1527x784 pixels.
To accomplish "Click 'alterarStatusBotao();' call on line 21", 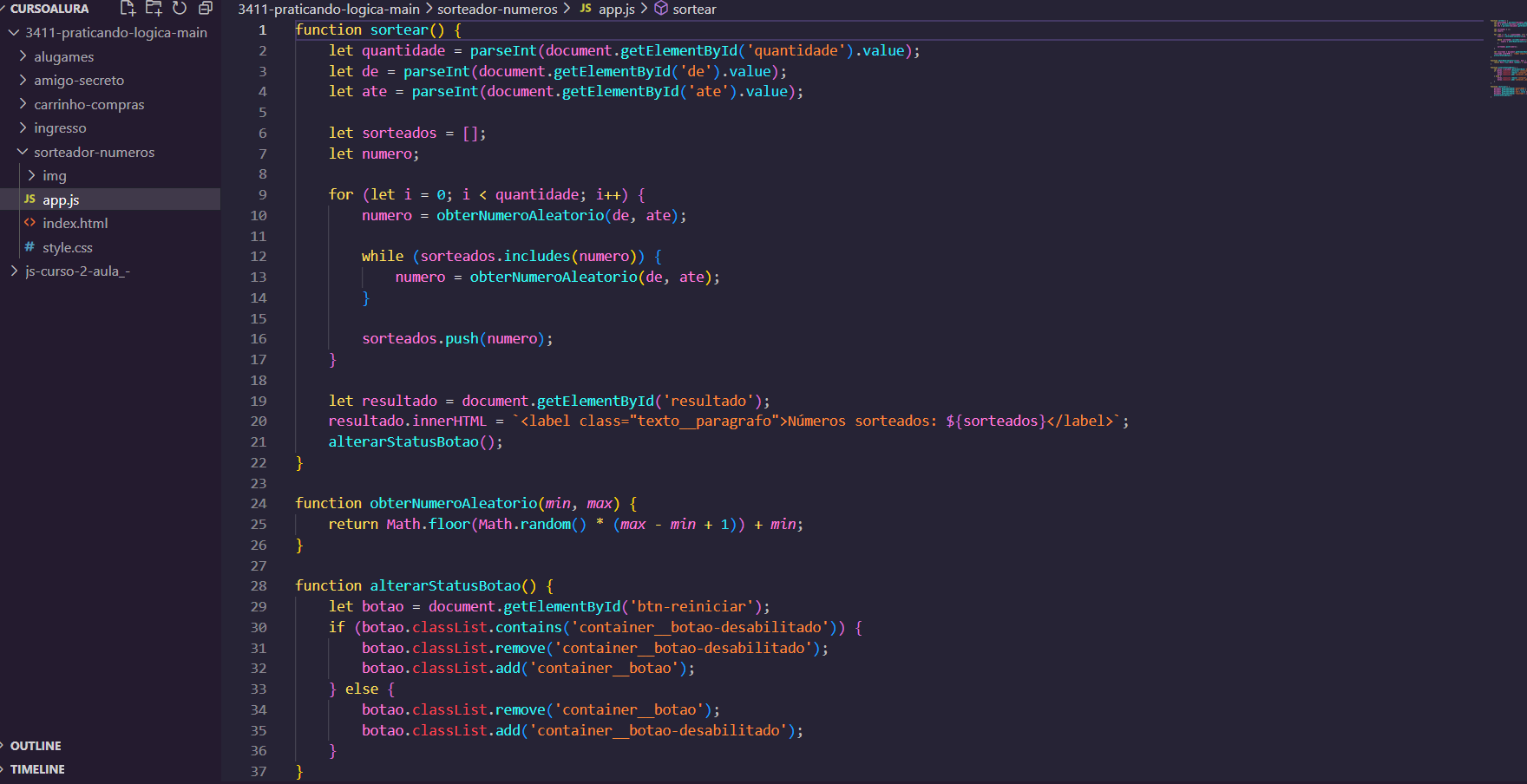I will click(x=416, y=441).
